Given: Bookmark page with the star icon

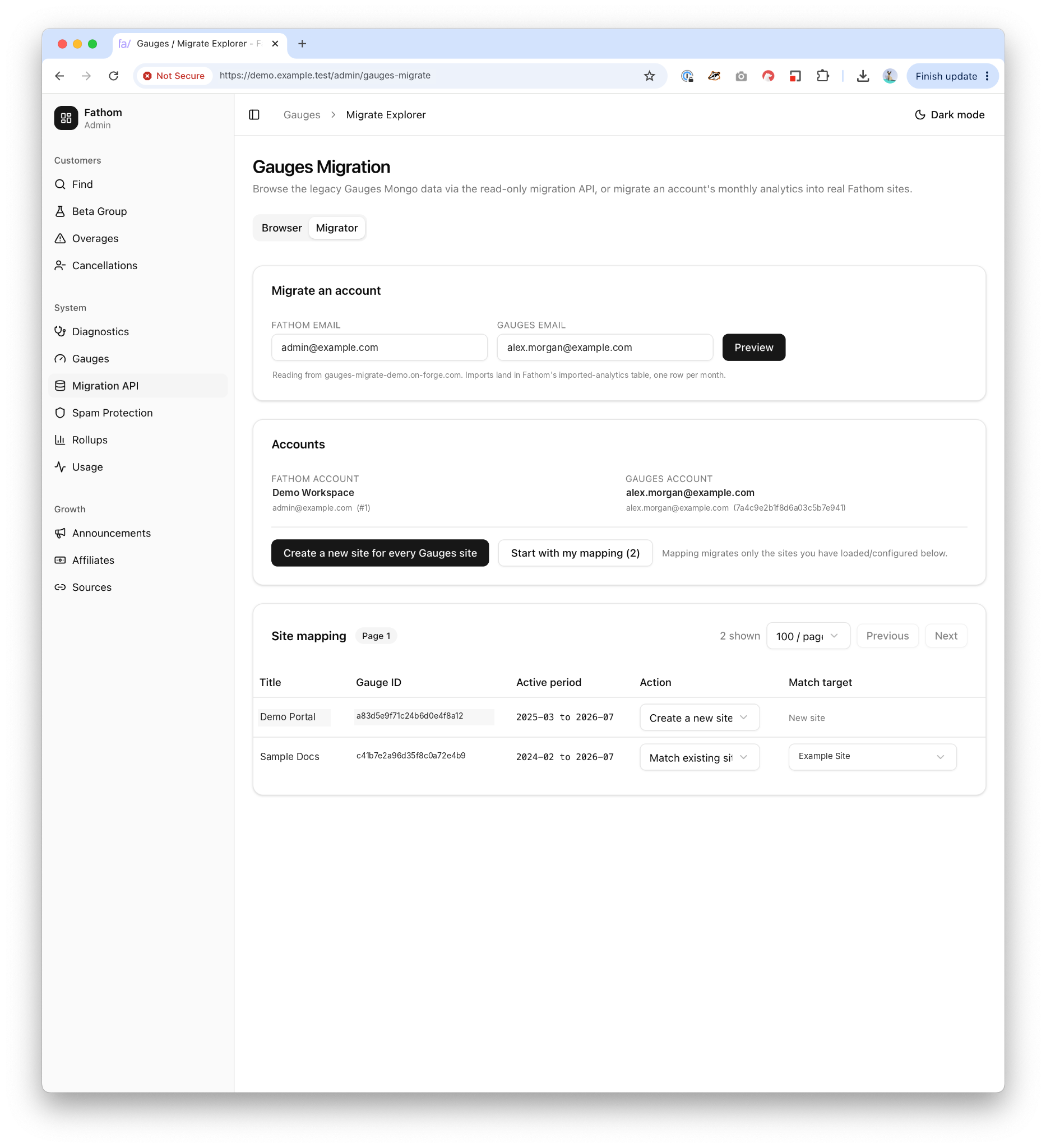Looking at the screenshot, I should click(x=649, y=76).
